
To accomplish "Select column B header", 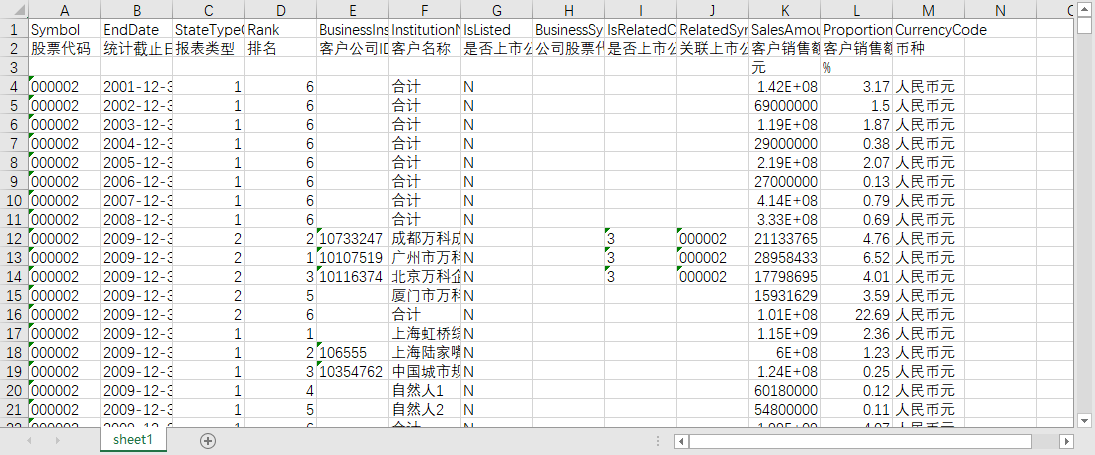I will pyautogui.click(x=137, y=10).
